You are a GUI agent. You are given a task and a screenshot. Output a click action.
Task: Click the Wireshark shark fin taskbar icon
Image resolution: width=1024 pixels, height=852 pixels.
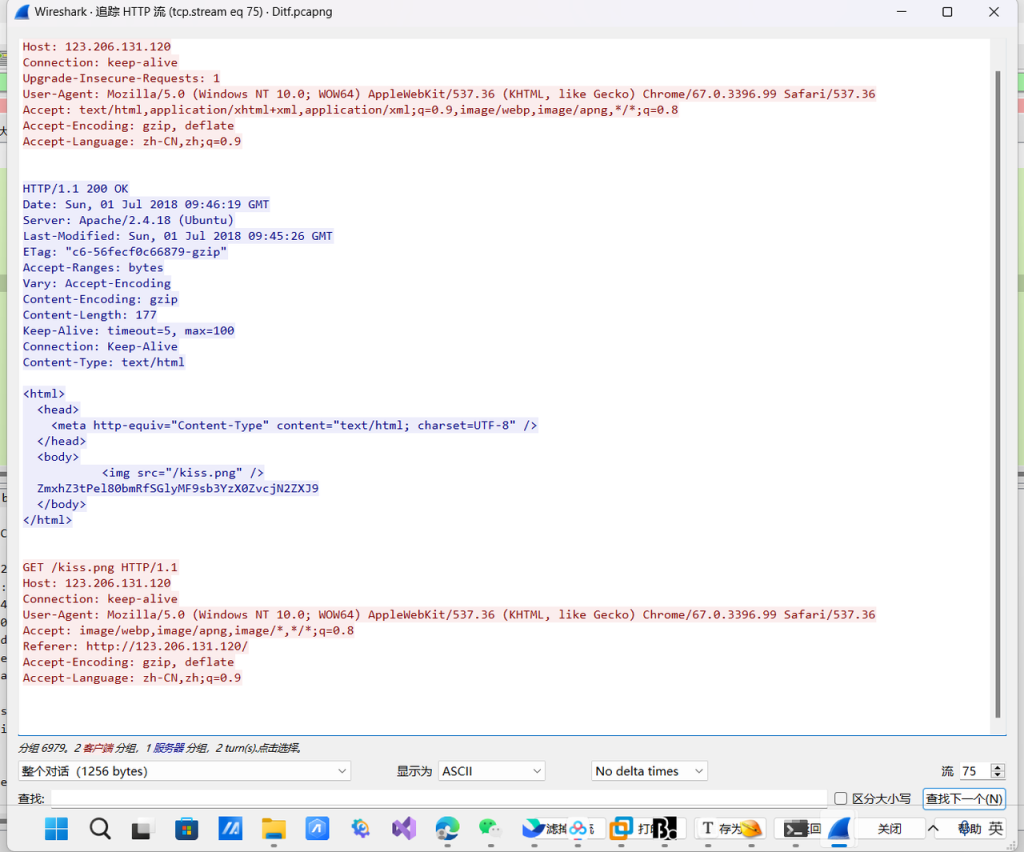838,828
